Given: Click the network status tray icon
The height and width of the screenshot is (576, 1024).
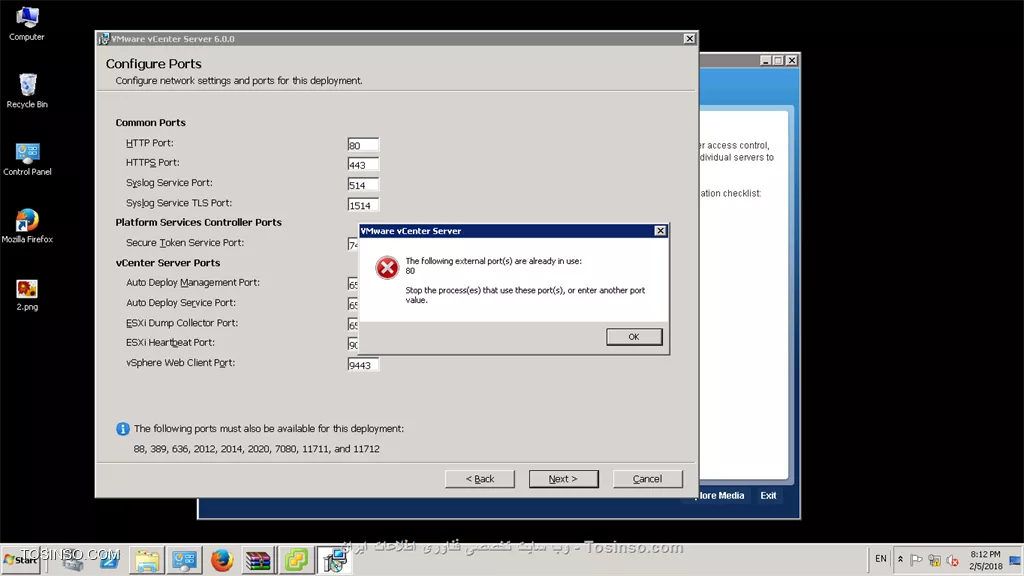Looking at the screenshot, I should (x=935, y=560).
